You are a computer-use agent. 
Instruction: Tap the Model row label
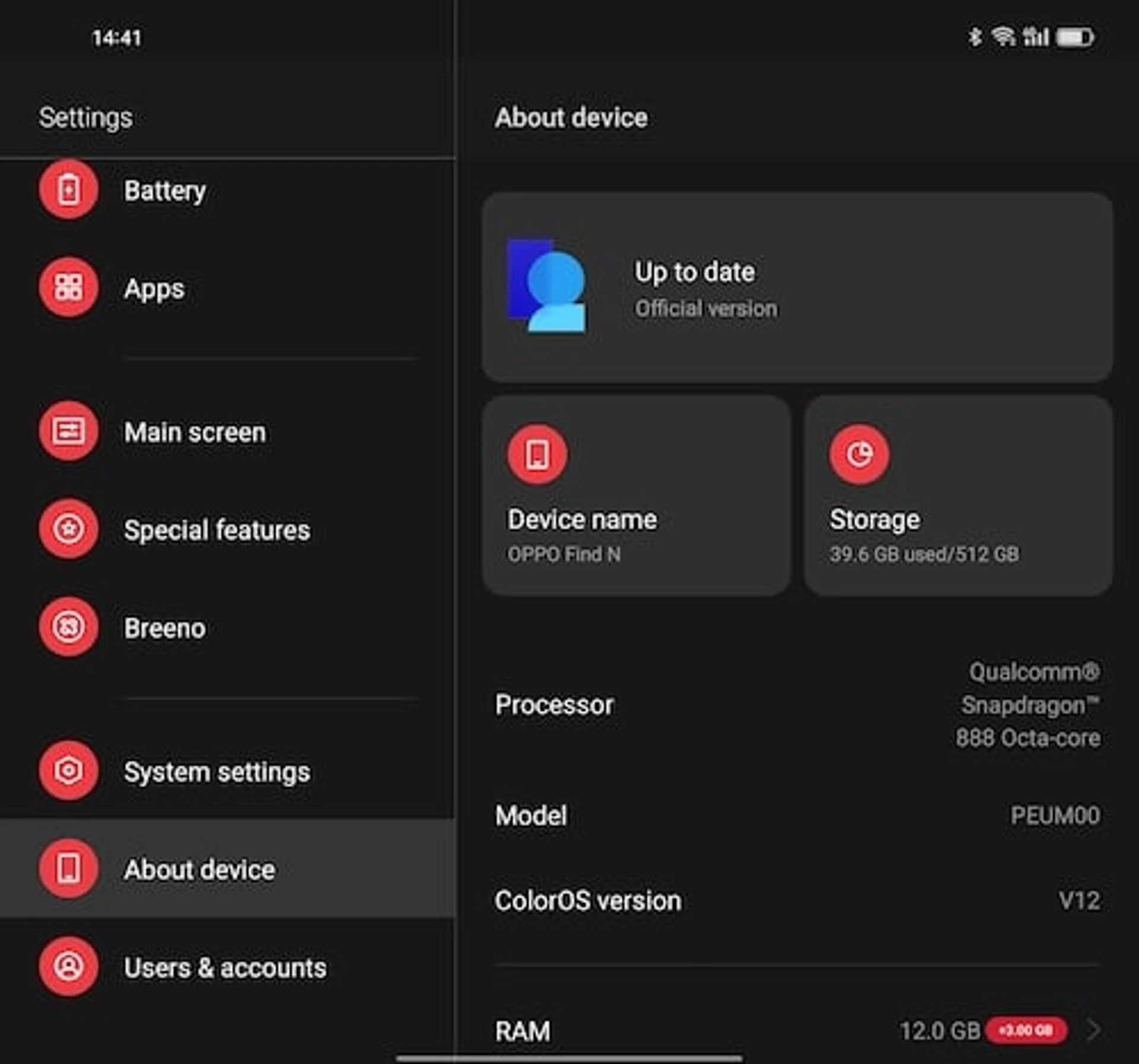point(531,815)
